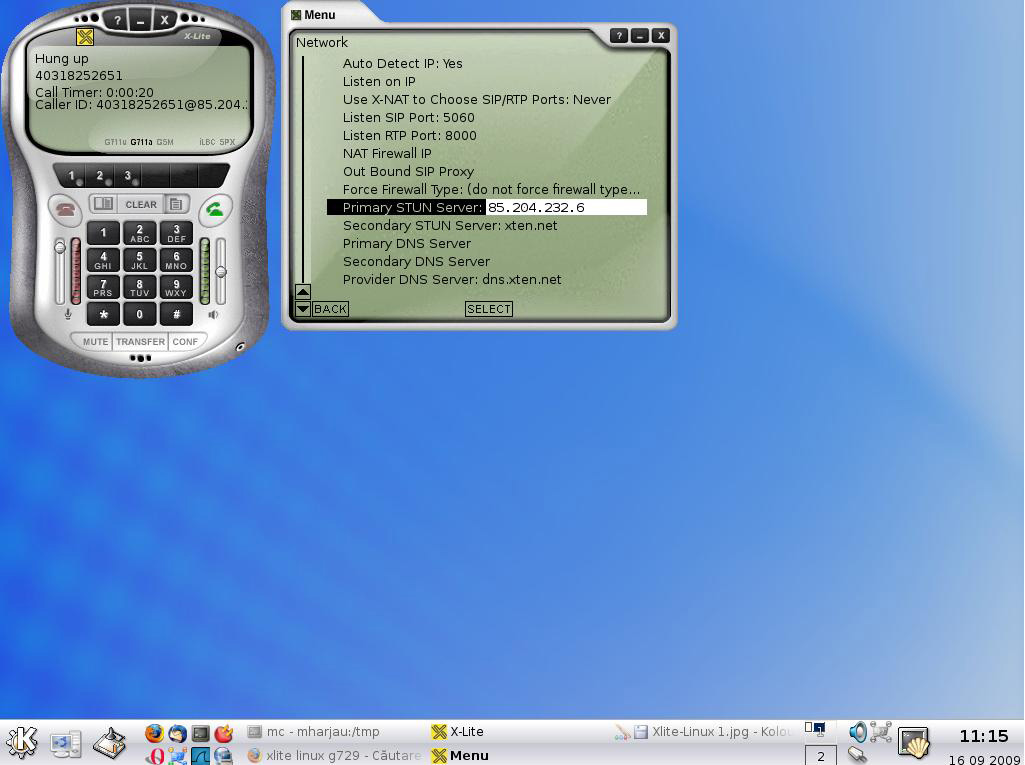Image resolution: width=1025 pixels, height=765 pixels.
Task: Dial keypad key 0
Action: (x=140, y=314)
